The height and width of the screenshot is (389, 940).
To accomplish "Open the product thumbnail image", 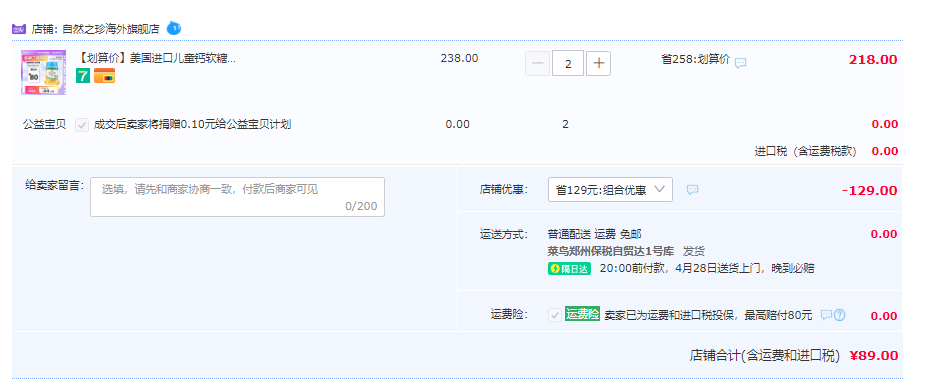I will (43, 73).
